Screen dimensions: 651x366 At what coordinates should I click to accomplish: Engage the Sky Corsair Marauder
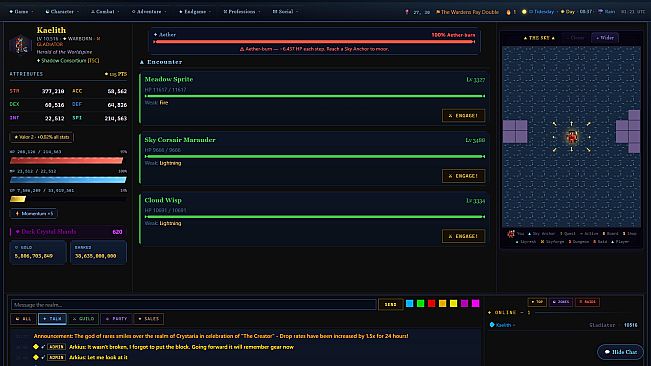click(463, 176)
